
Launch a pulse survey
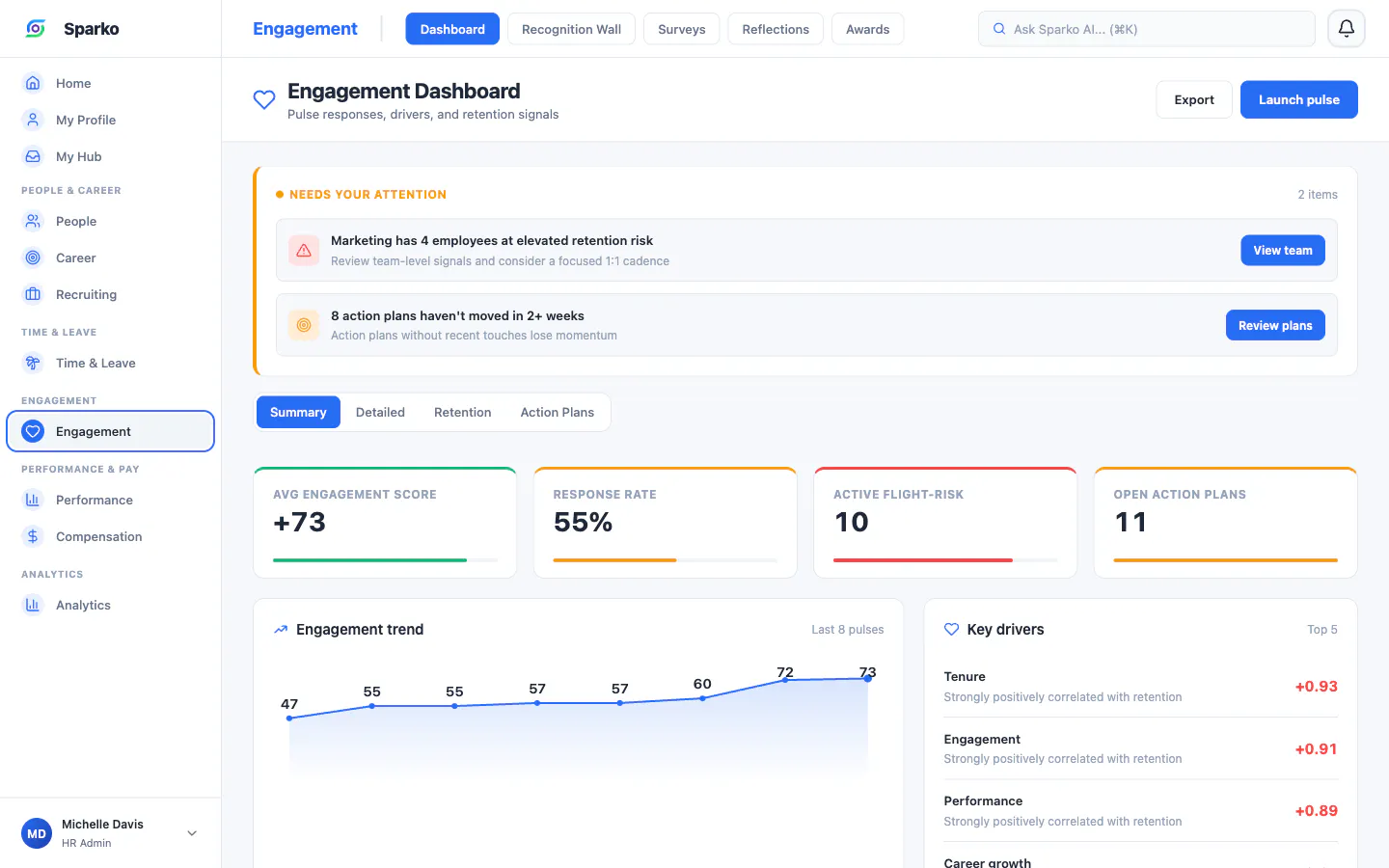click(1299, 99)
